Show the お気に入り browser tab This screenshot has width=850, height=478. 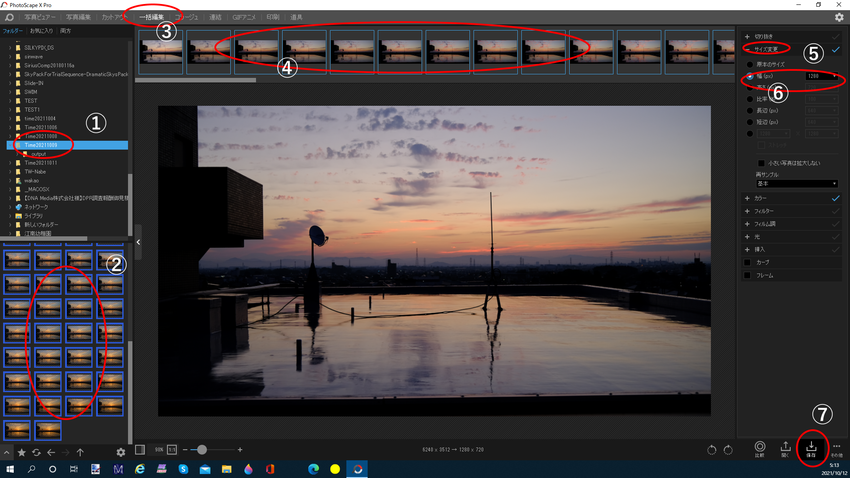(41, 31)
